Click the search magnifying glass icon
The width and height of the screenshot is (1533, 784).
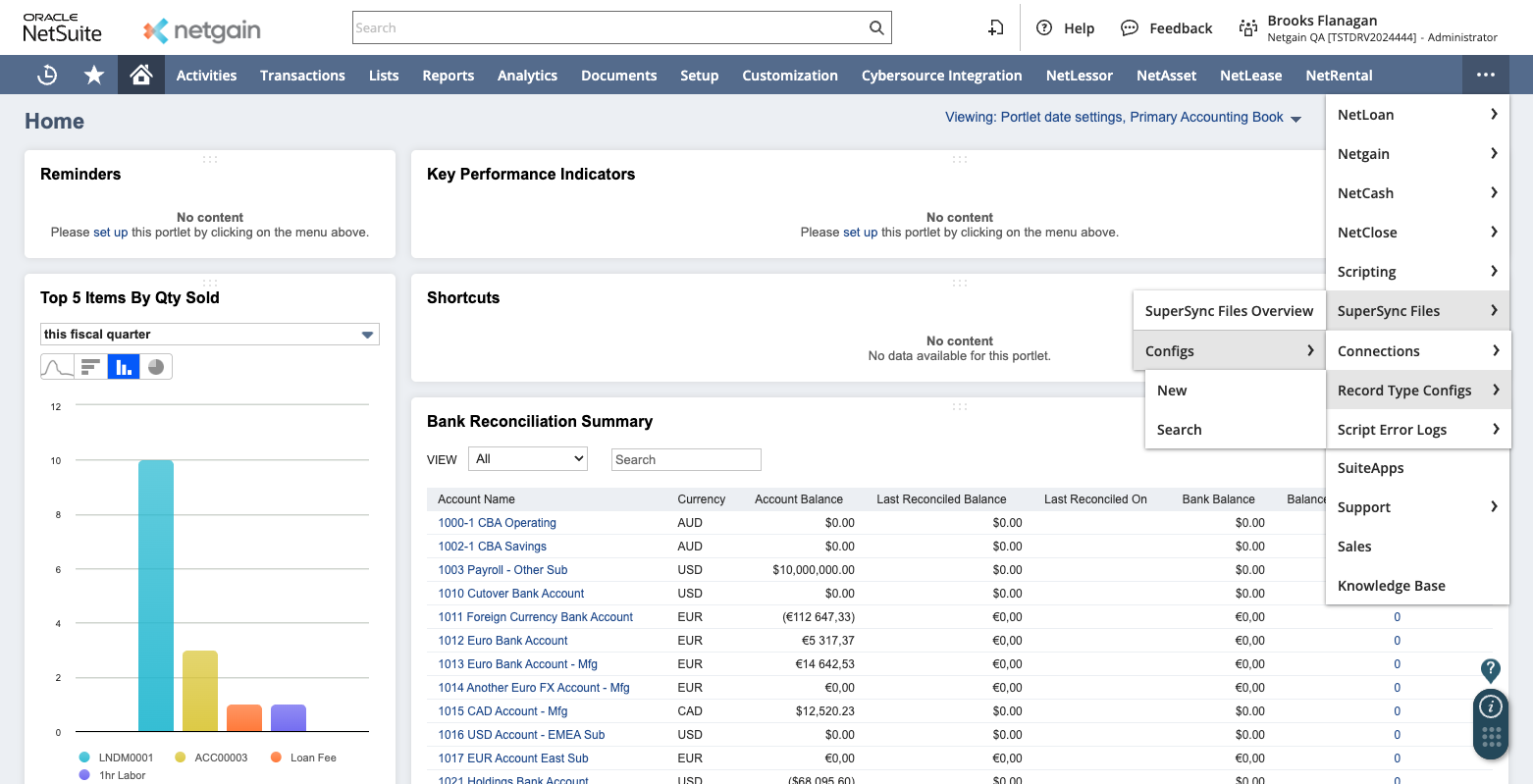876,27
